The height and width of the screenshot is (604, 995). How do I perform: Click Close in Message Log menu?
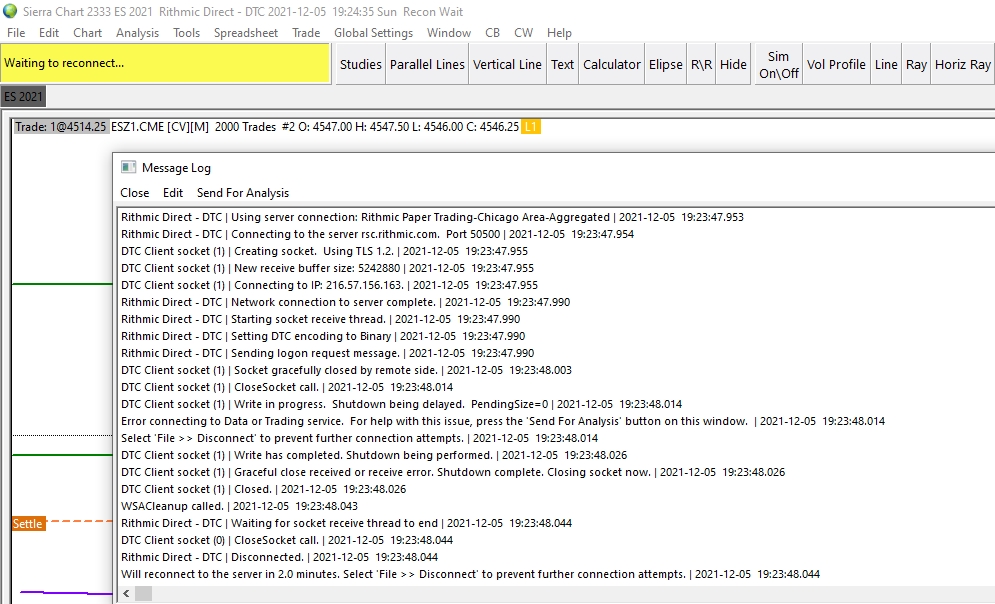point(135,193)
